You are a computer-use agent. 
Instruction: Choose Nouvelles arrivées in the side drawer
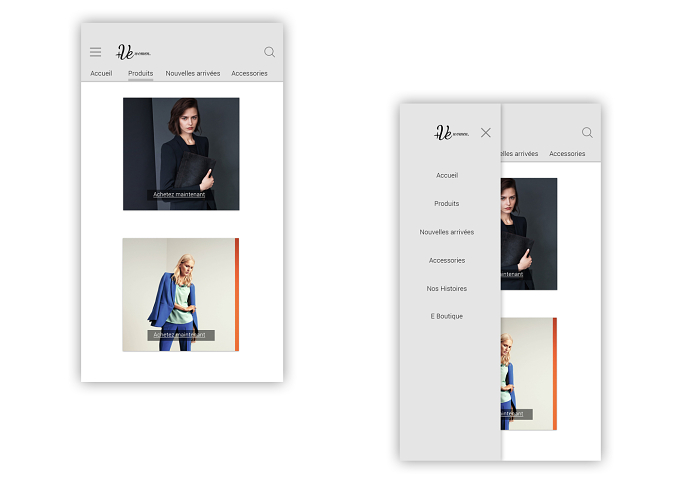point(447,232)
